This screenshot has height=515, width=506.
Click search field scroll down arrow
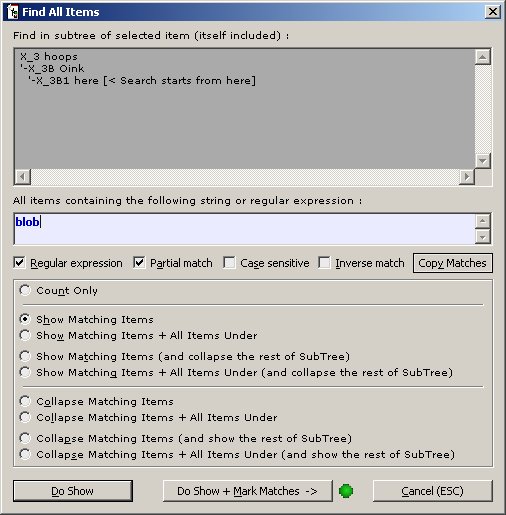tap(483, 237)
